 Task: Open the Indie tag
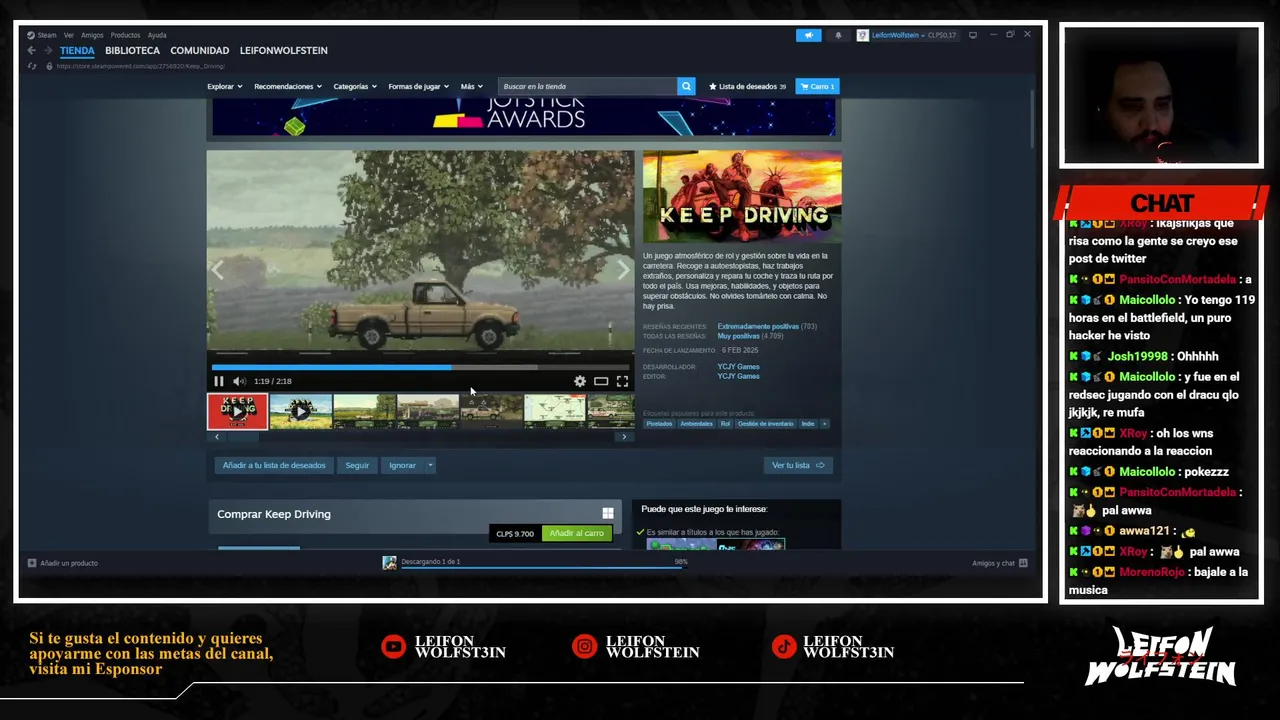(x=808, y=424)
